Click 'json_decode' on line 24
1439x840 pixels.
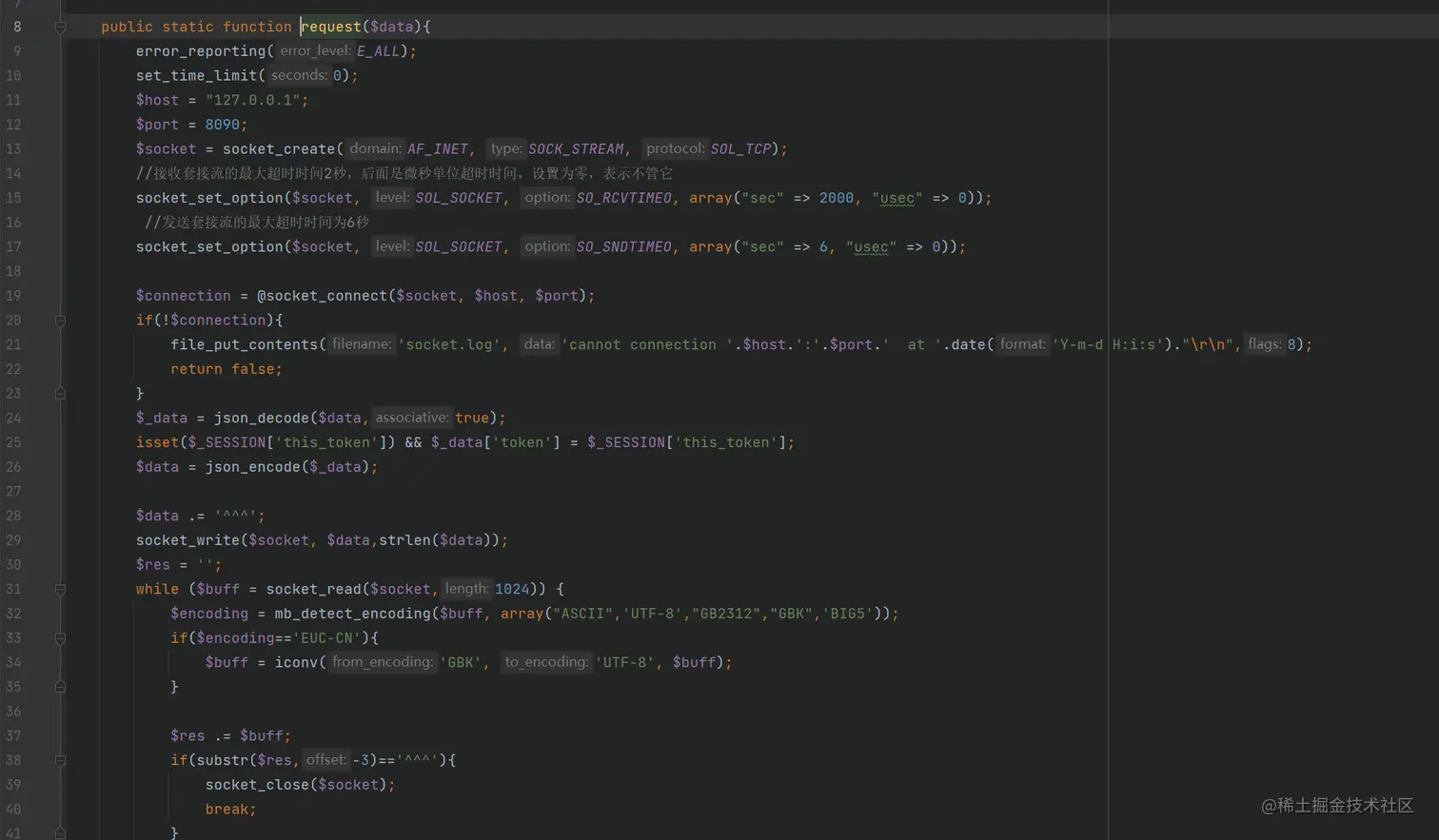click(262, 418)
